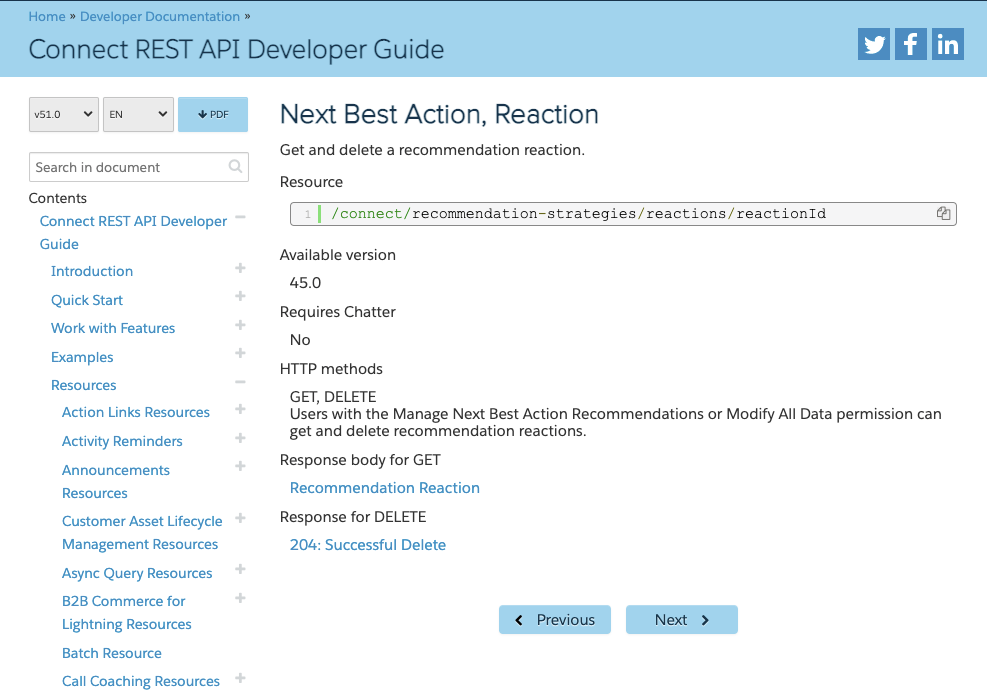Open Async Query Resources topic

pyautogui.click(x=137, y=574)
